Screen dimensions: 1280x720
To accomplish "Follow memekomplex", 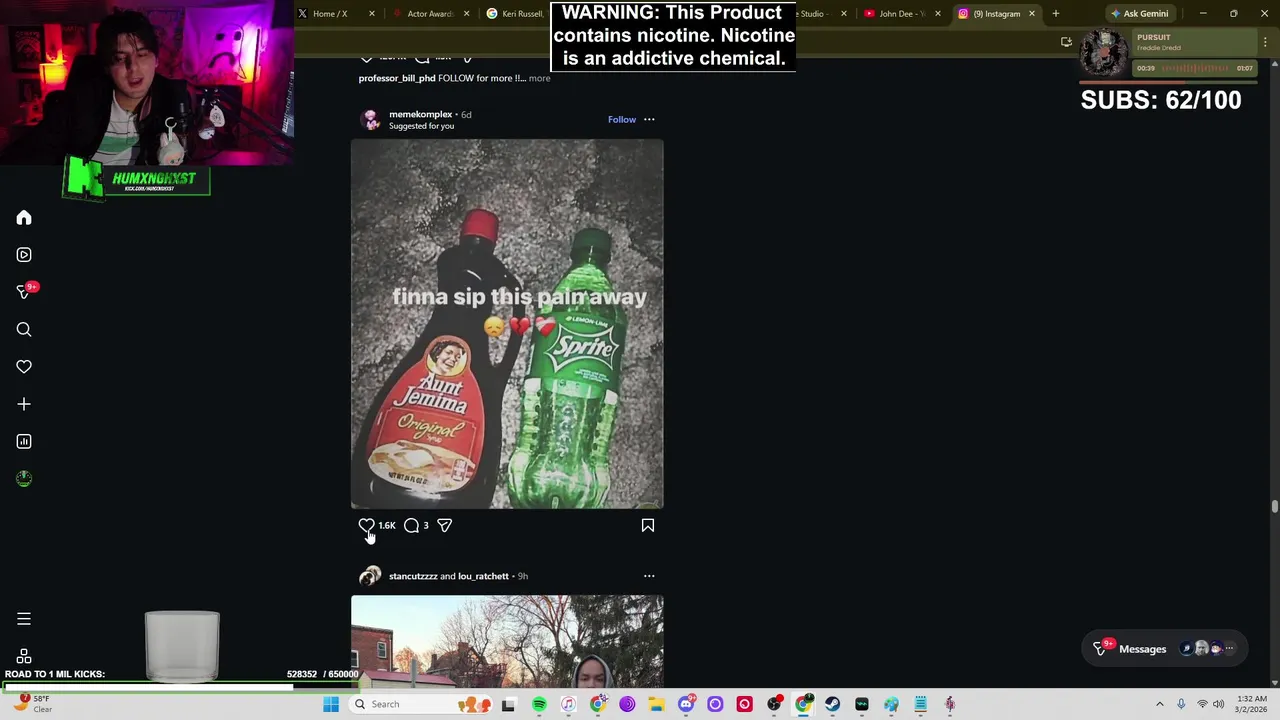I will pos(622,120).
